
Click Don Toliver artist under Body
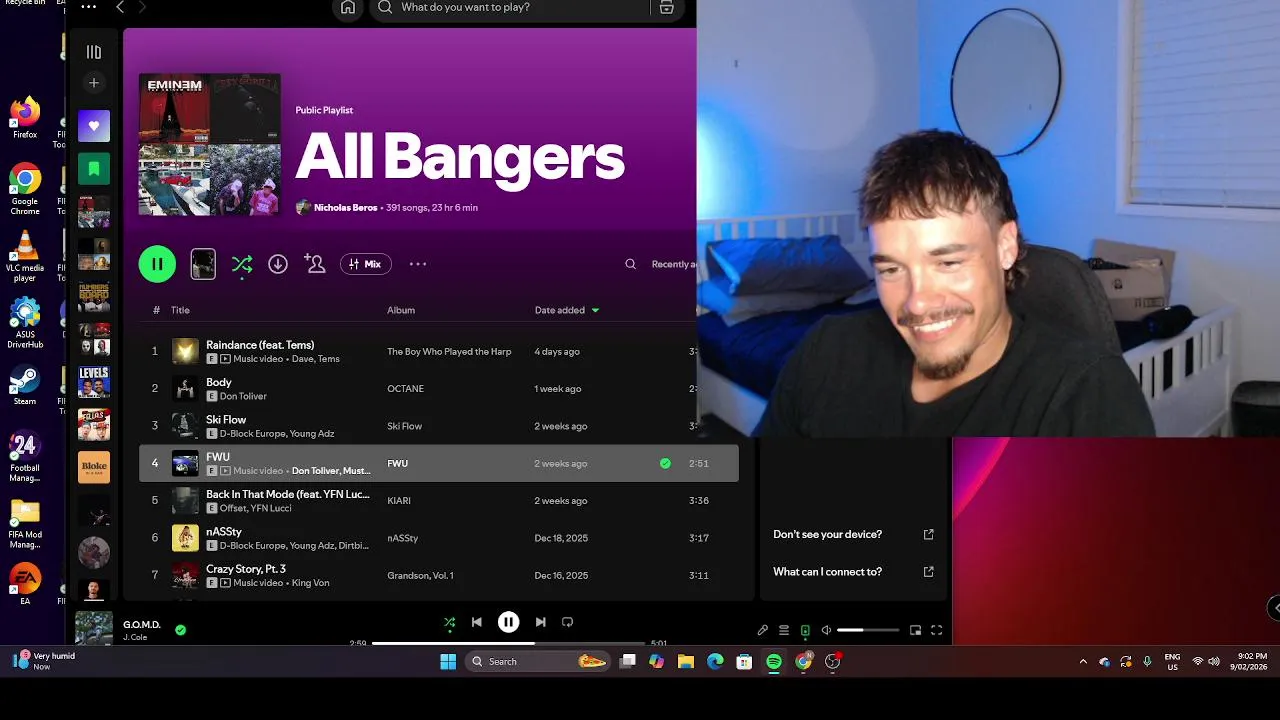pos(244,397)
